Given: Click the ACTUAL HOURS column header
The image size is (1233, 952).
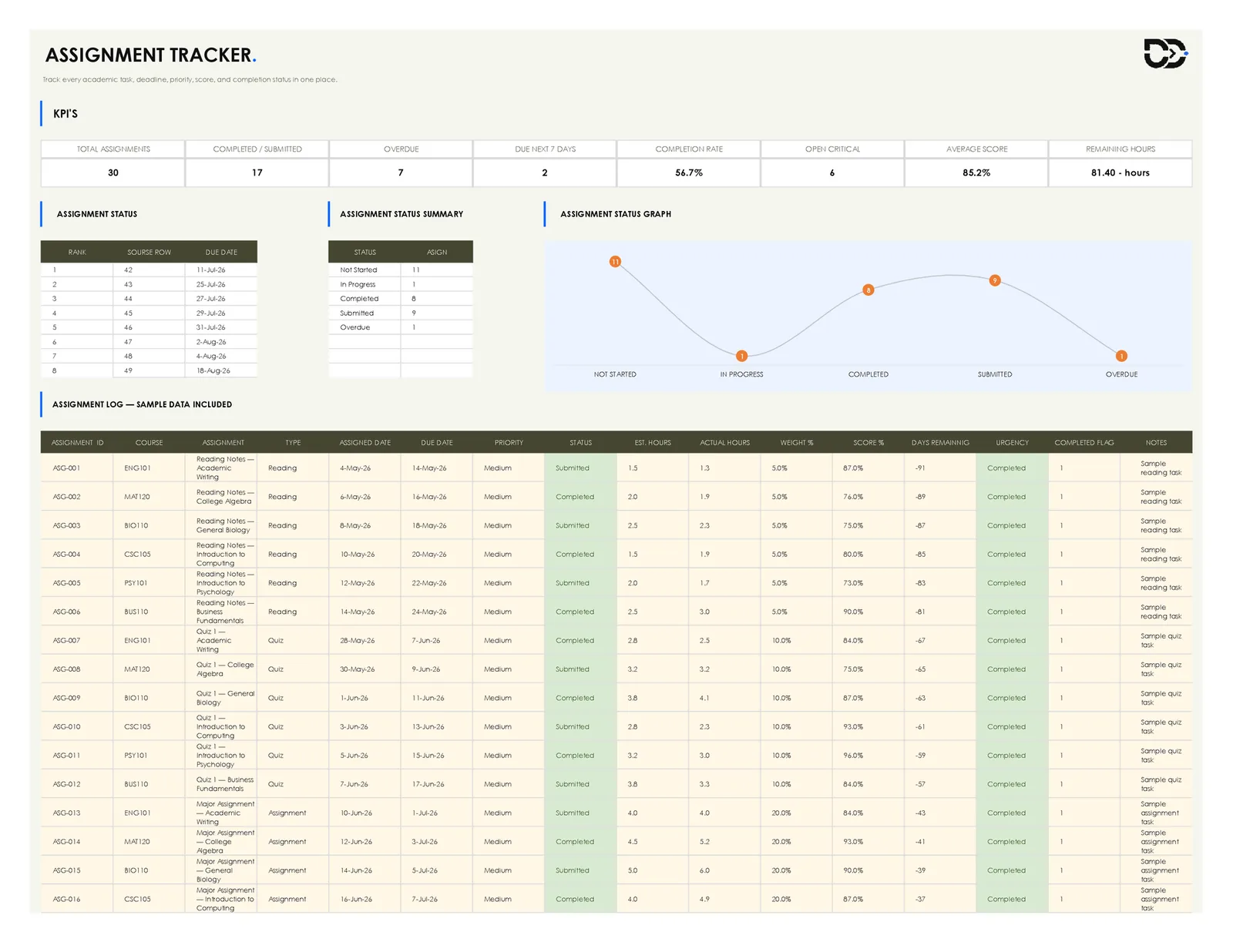Looking at the screenshot, I should 724,443.
